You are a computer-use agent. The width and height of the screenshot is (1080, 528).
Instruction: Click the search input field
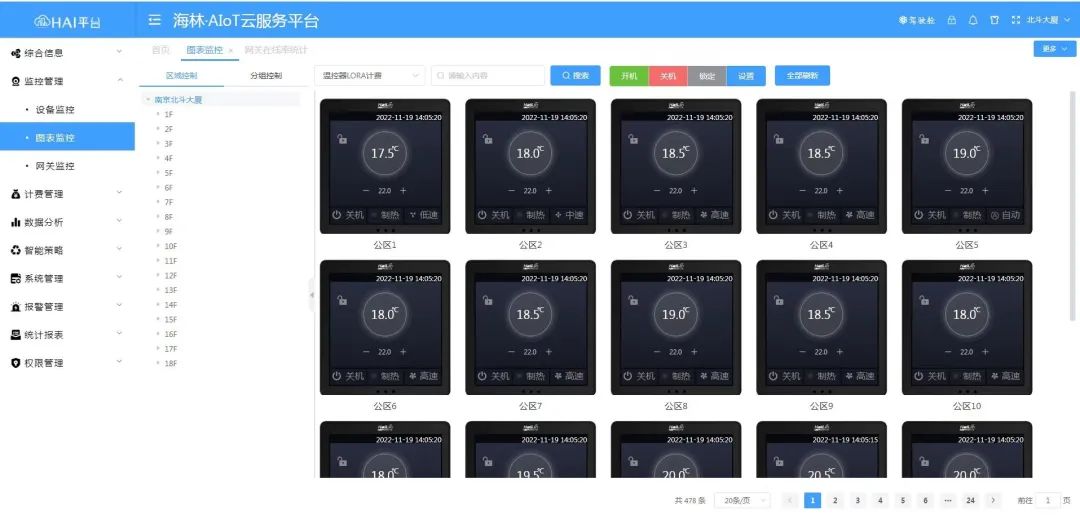[x=490, y=76]
